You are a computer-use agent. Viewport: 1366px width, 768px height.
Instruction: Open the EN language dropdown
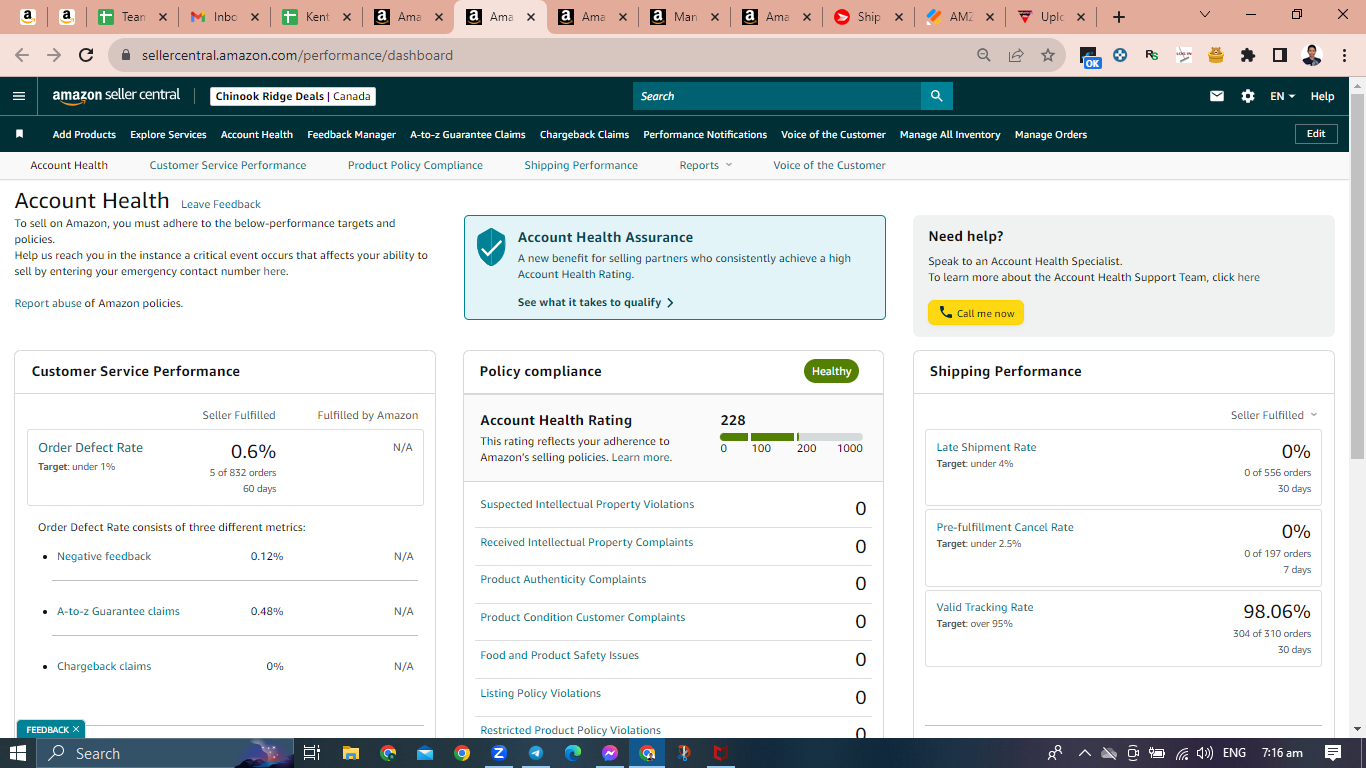[x=1282, y=96]
